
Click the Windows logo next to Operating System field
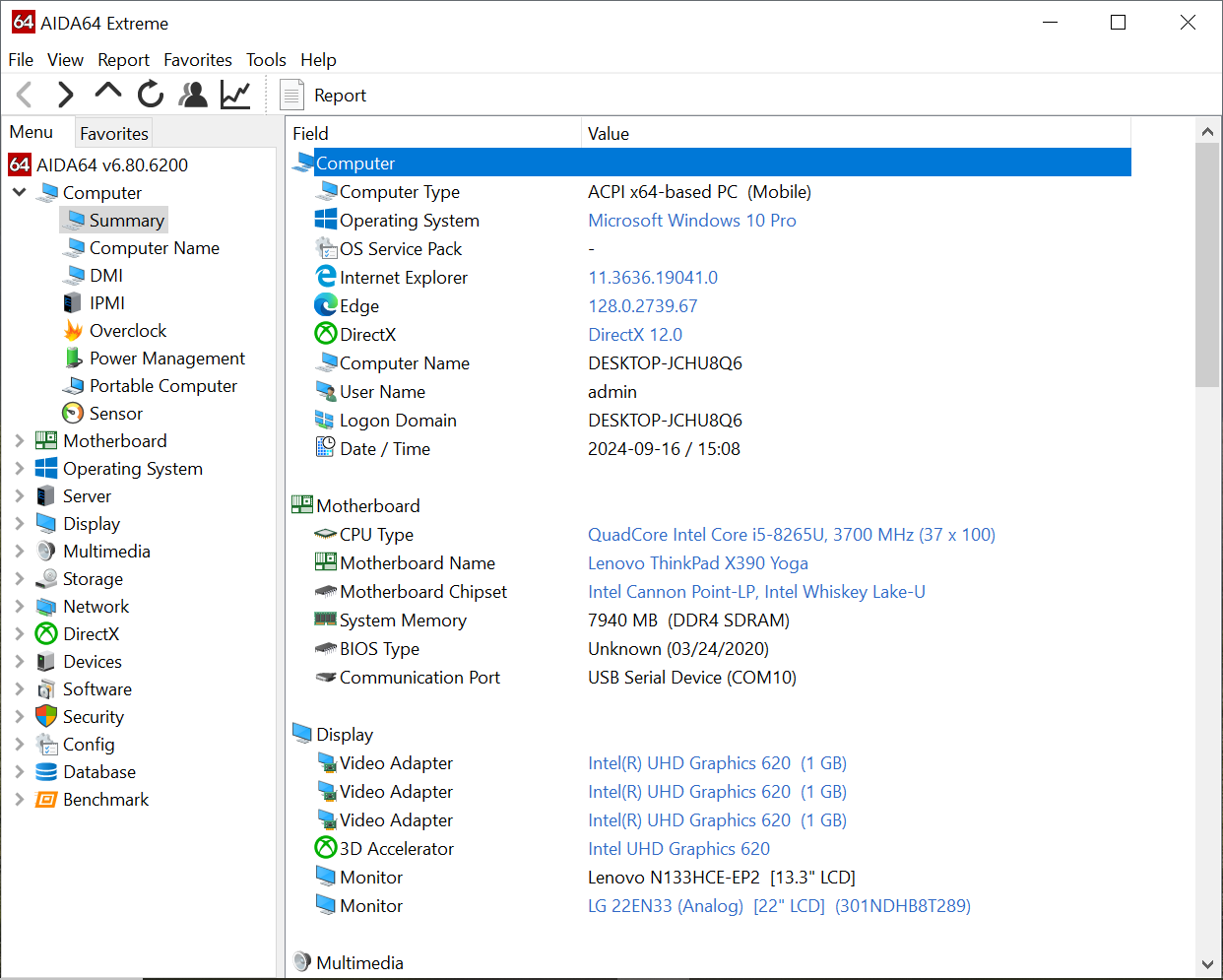(326, 220)
